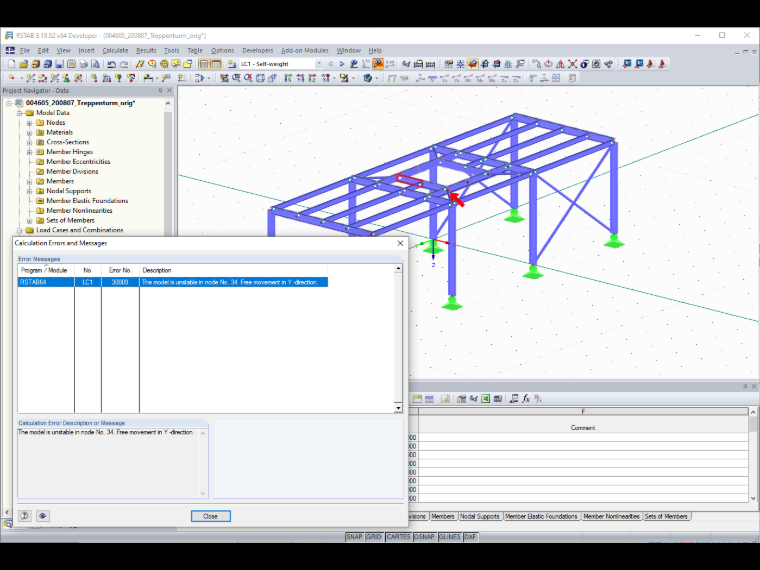Toggle the eye view button in dialog

[x=43, y=516]
